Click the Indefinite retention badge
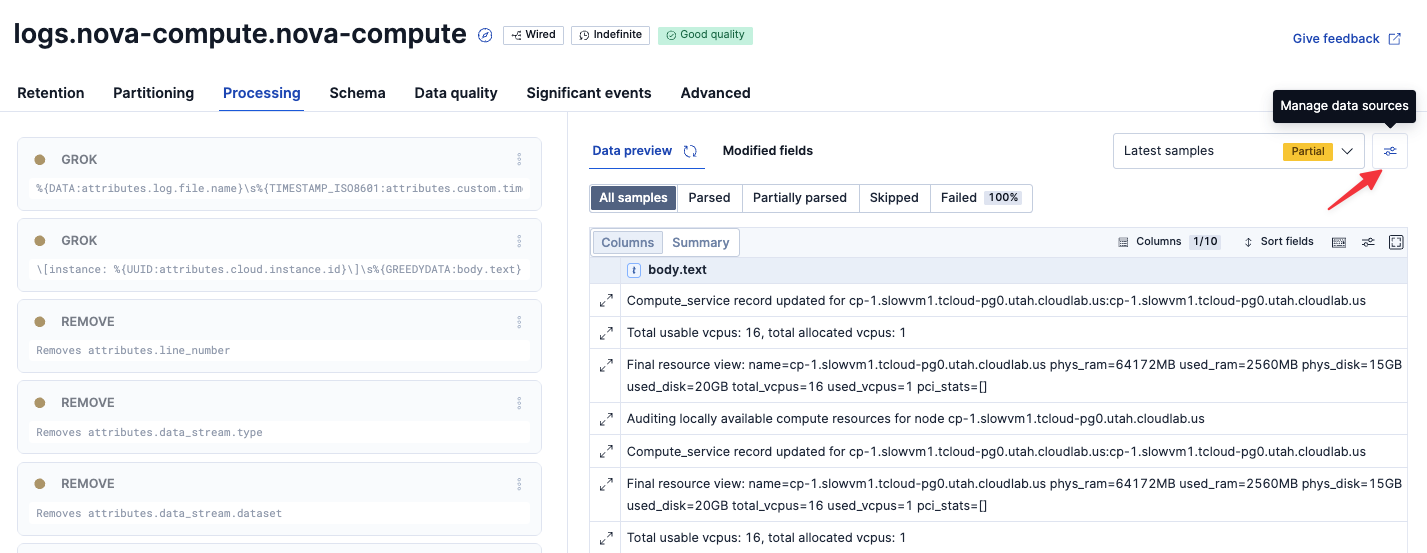 coord(610,35)
